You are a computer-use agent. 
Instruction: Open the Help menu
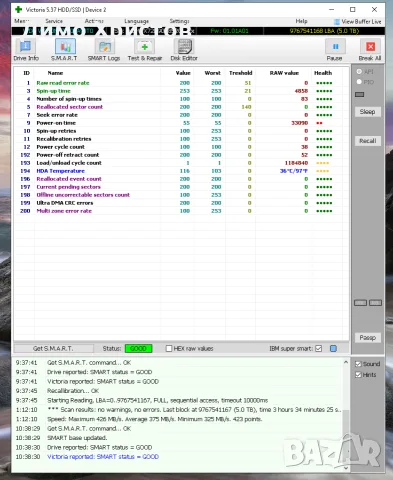click(x=302, y=21)
